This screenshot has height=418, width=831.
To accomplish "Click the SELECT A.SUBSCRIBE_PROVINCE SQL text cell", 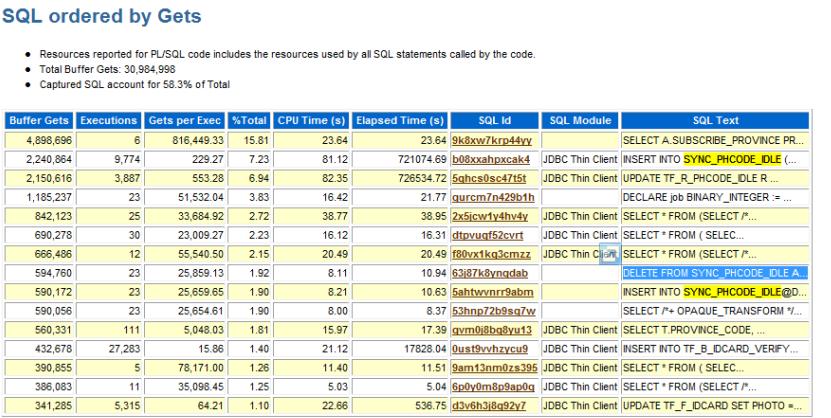I will pos(715,140).
